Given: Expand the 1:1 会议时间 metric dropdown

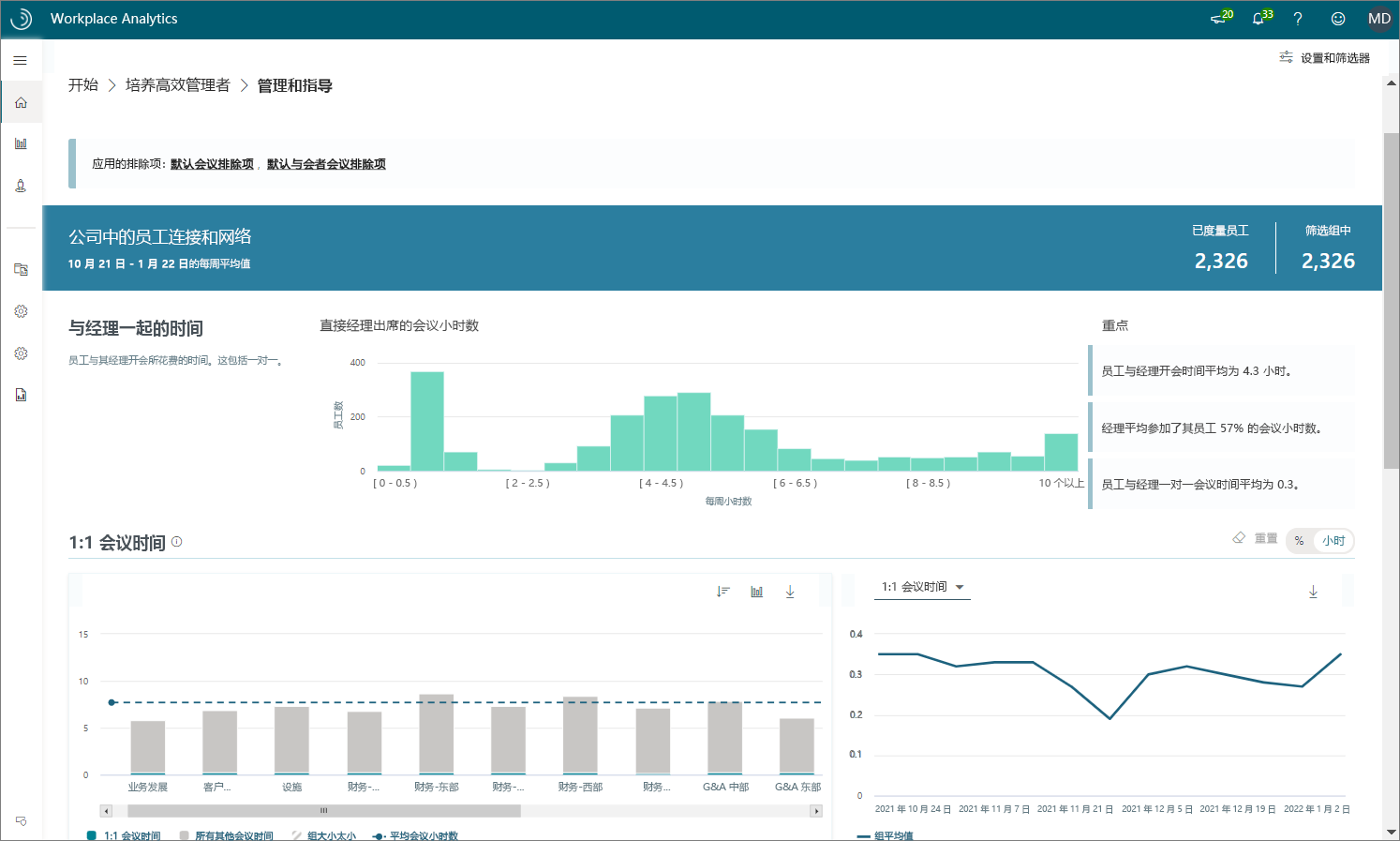Looking at the screenshot, I should pos(922,587).
